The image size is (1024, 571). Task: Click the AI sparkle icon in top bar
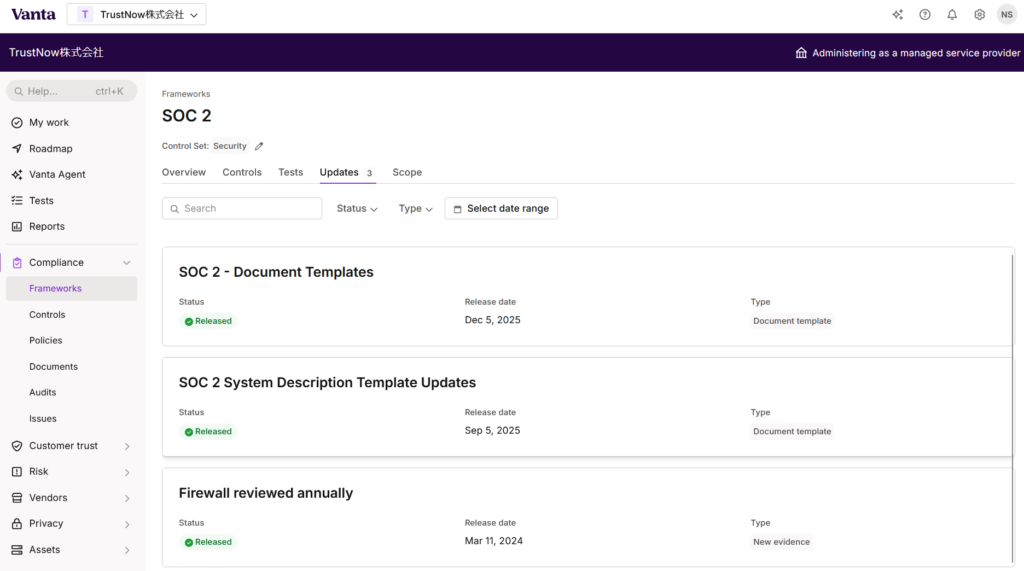897,15
